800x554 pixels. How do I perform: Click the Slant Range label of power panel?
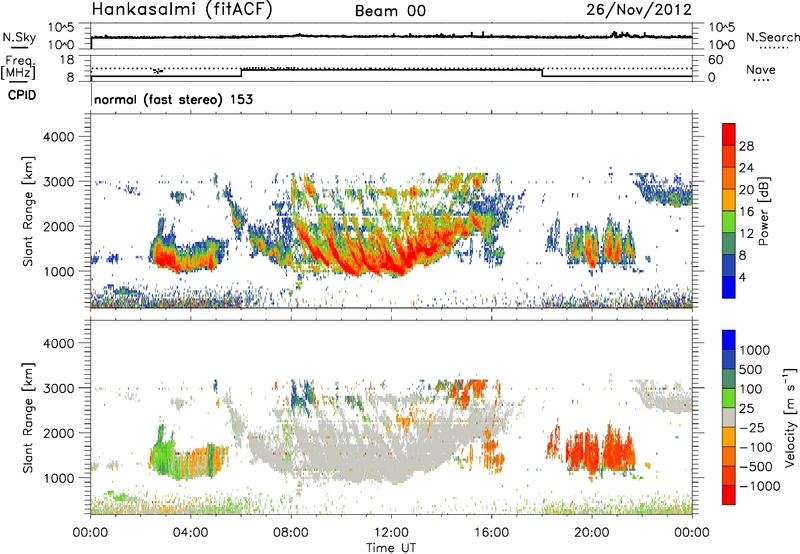[x=28, y=211]
